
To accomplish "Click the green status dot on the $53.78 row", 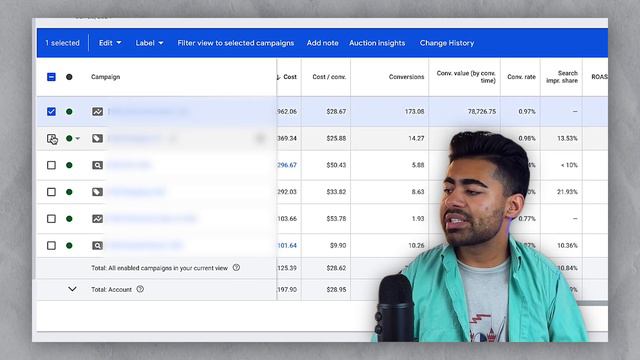I will tap(69, 219).
